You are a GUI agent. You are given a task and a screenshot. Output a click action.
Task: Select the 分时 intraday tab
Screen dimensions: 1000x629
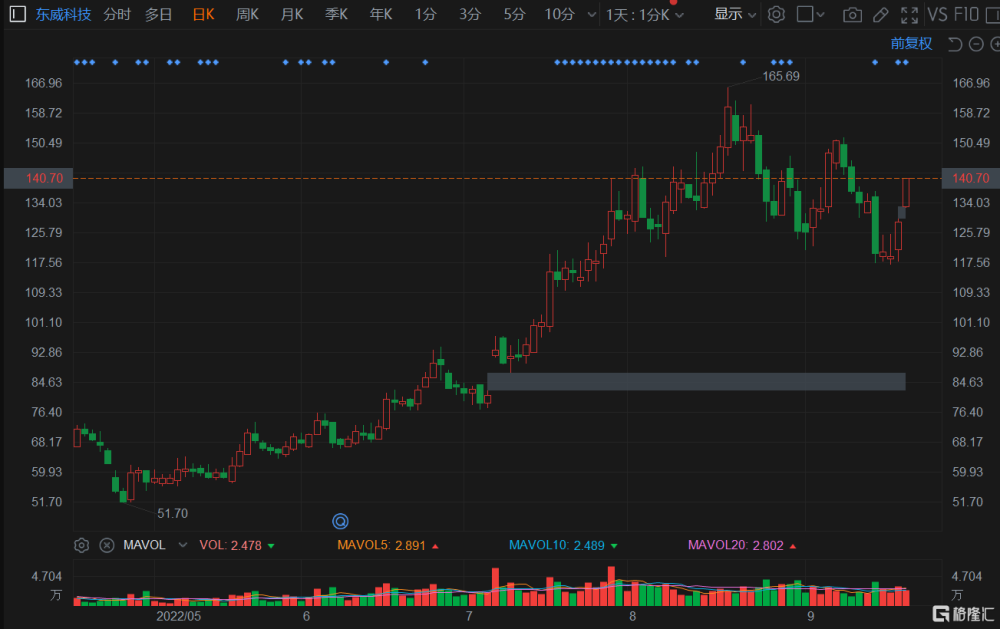[117, 15]
